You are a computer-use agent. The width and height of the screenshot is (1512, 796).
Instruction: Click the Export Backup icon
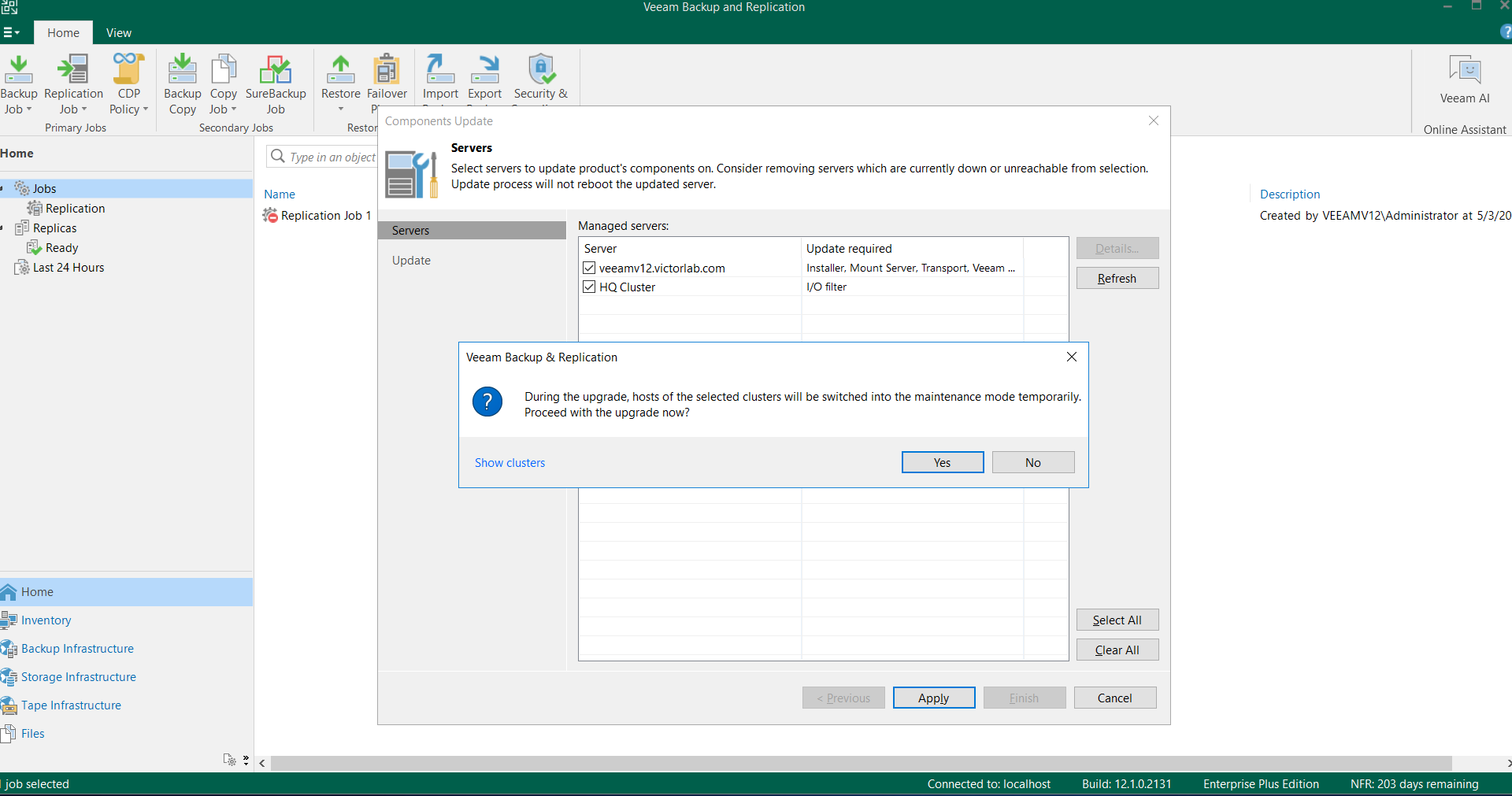click(x=484, y=71)
